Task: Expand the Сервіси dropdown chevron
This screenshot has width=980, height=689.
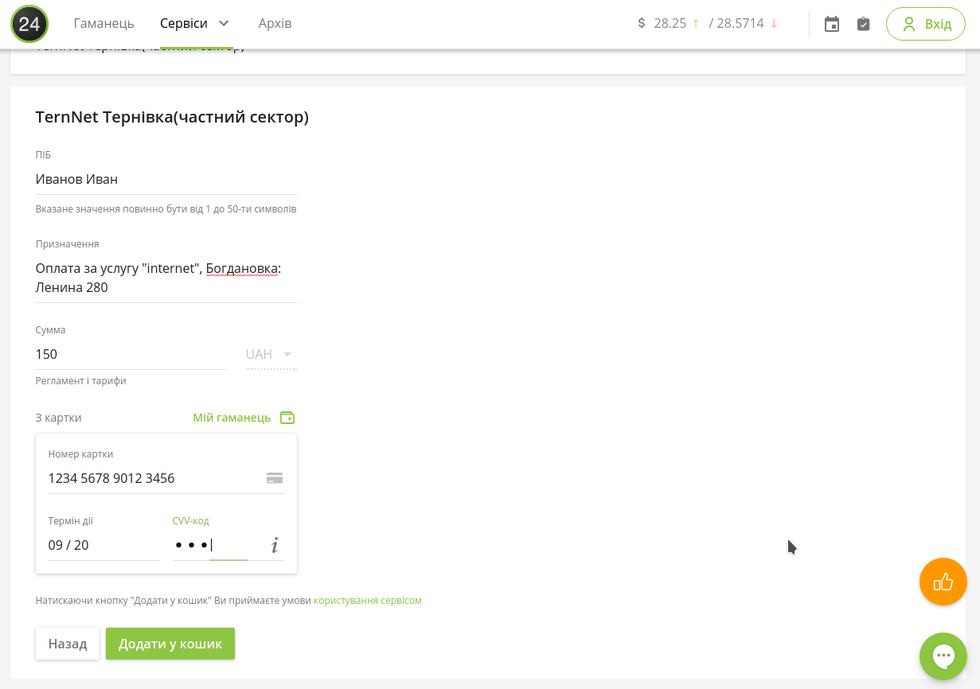Action: coord(224,23)
